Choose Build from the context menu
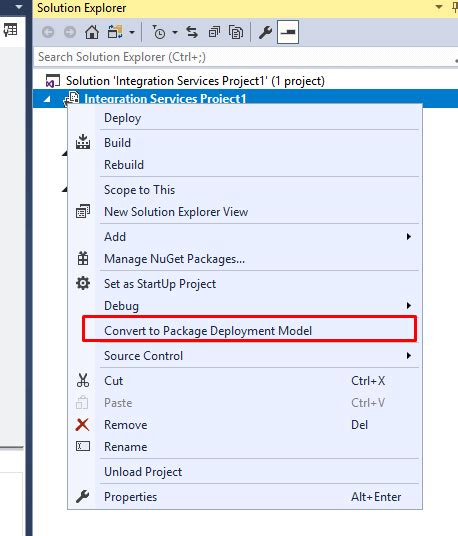458x536 pixels. tap(245, 143)
